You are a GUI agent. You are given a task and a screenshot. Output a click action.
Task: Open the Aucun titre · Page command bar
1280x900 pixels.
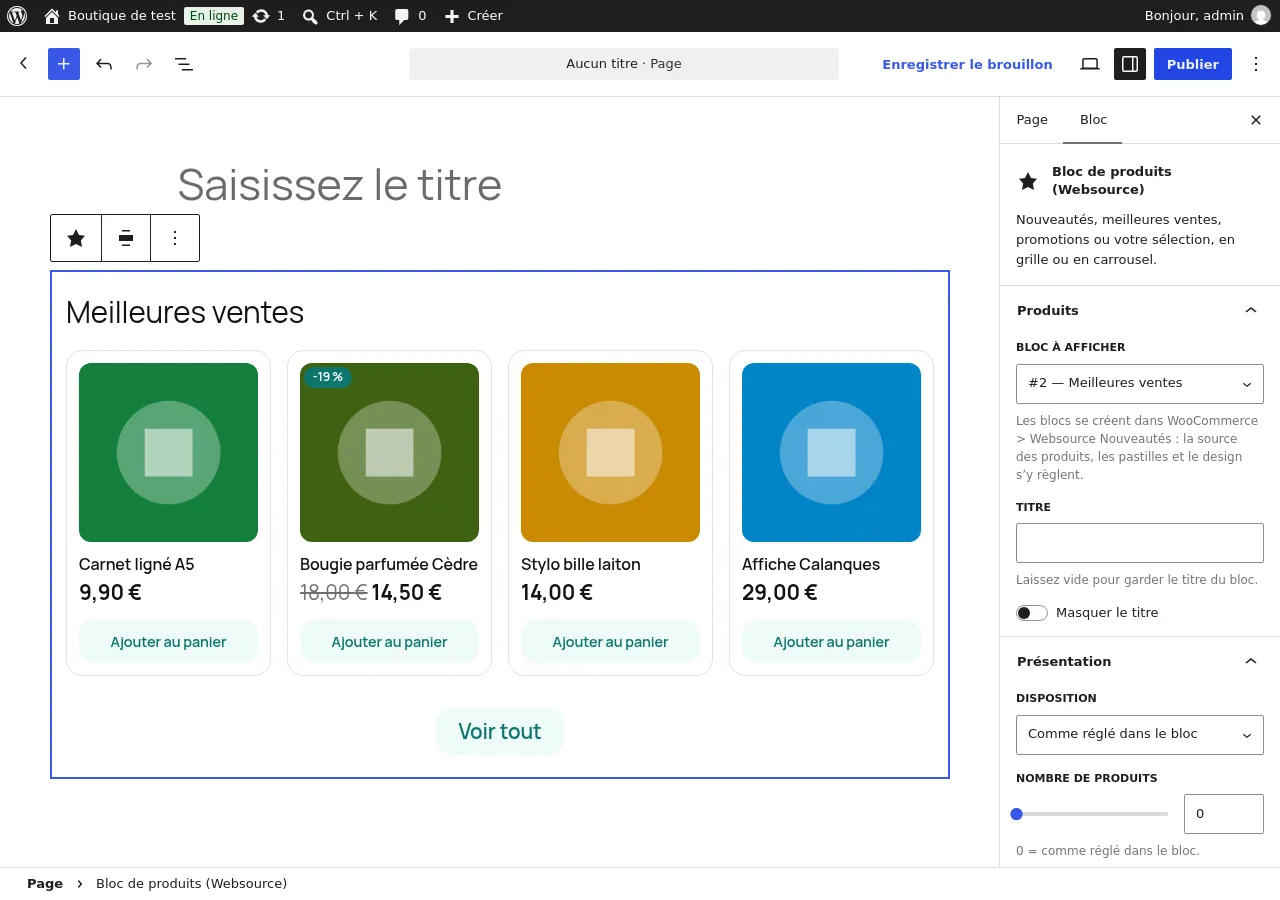pos(624,64)
